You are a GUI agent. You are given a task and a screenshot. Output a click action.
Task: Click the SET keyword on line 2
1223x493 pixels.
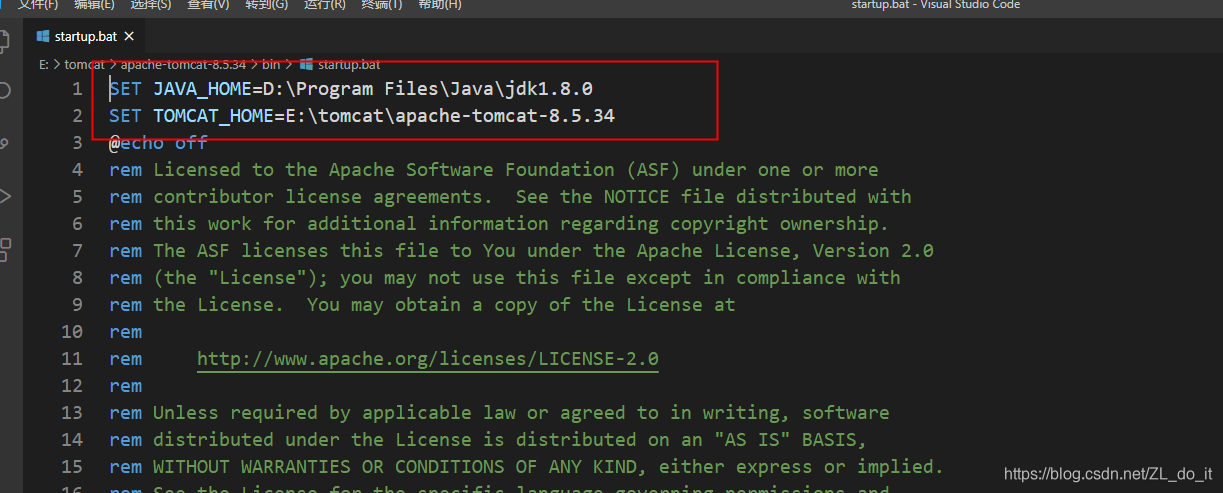tap(125, 116)
